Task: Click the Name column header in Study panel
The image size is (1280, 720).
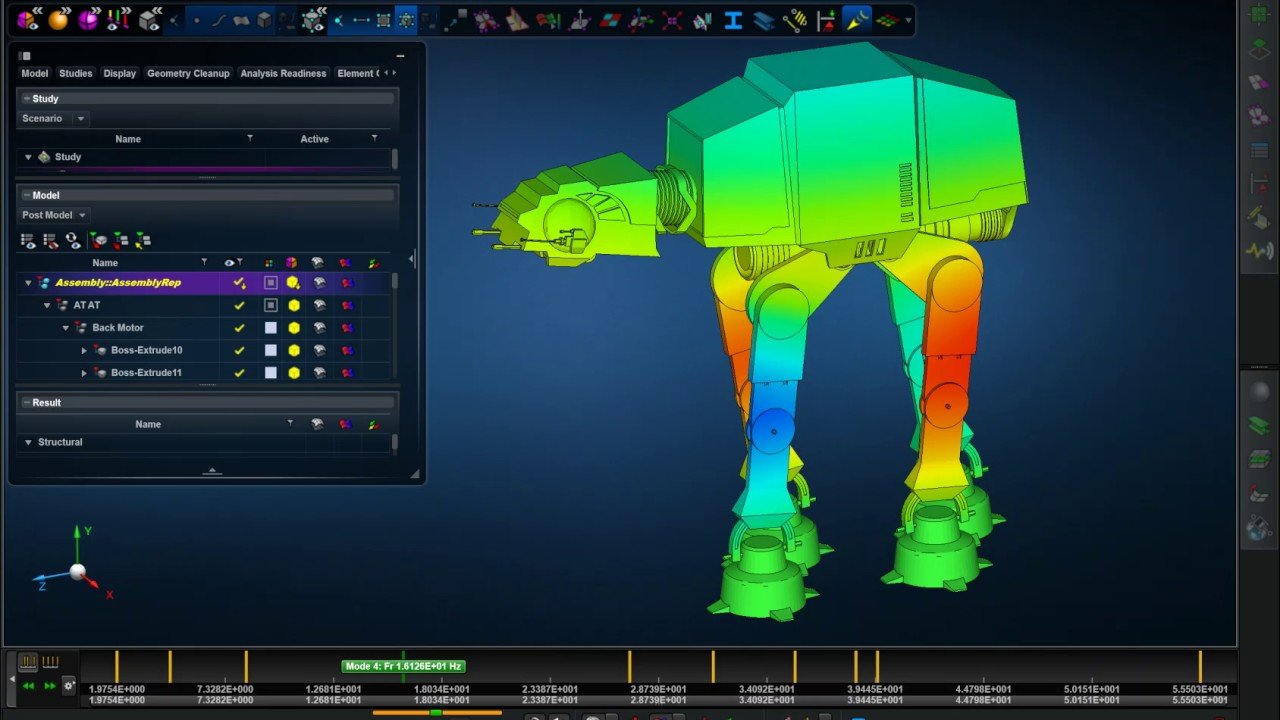Action: pyautogui.click(x=128, y=139)
